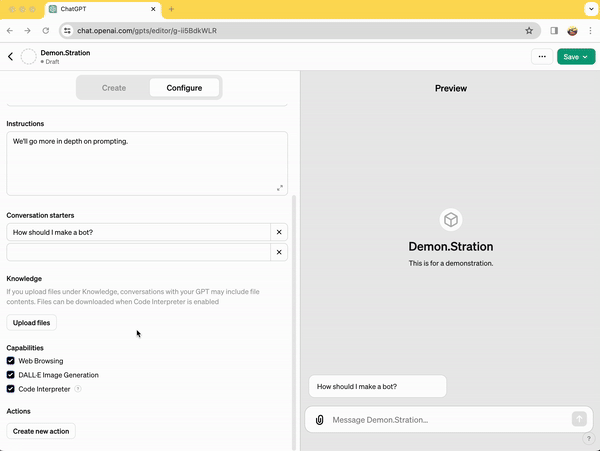Select the Configure tab

pos(184,88)
